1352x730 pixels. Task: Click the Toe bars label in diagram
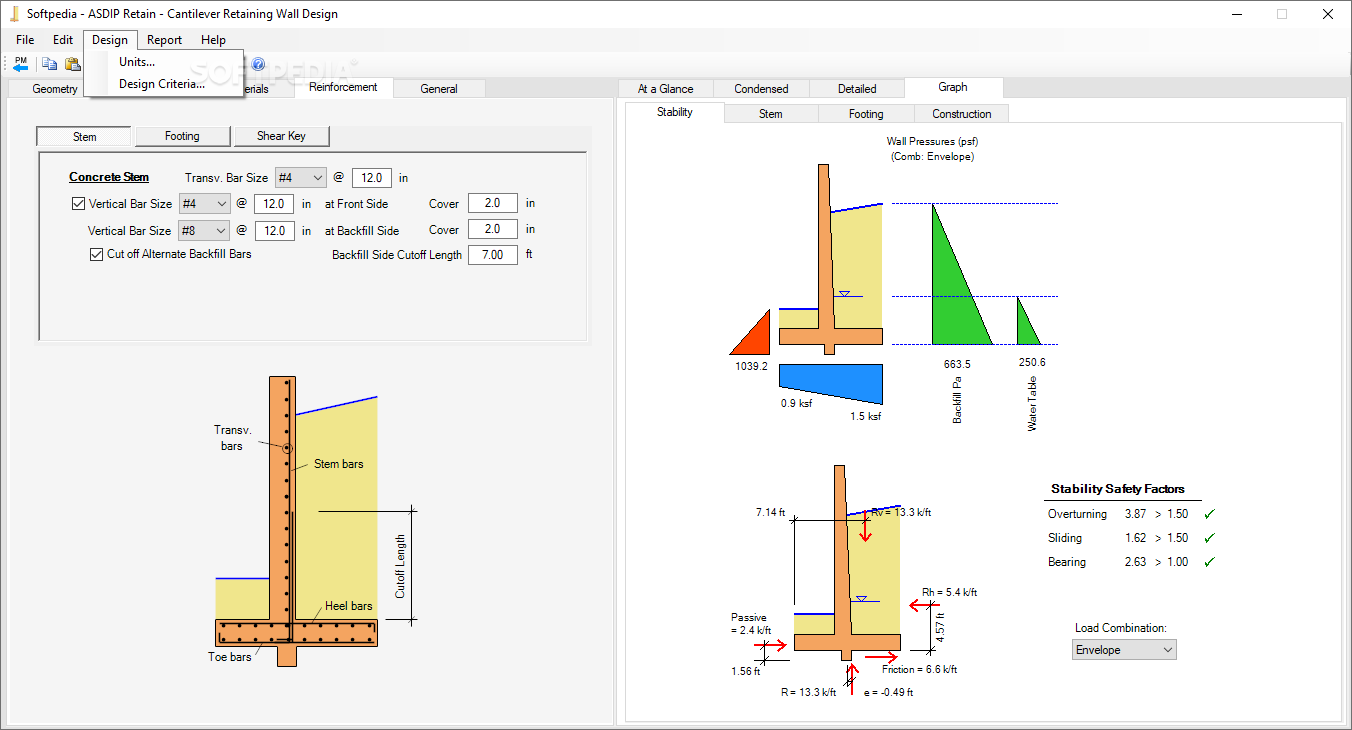[x=230, y=657]
